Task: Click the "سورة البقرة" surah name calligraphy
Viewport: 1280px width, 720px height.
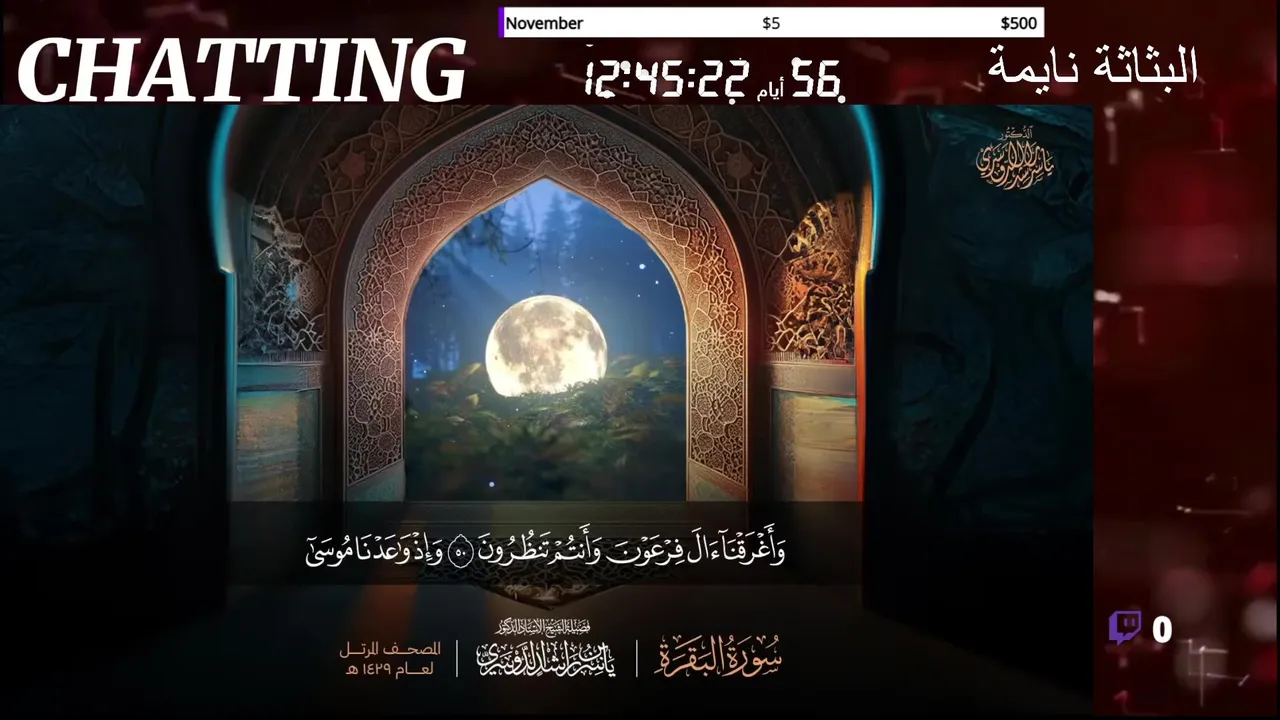Action: [718, 655]
